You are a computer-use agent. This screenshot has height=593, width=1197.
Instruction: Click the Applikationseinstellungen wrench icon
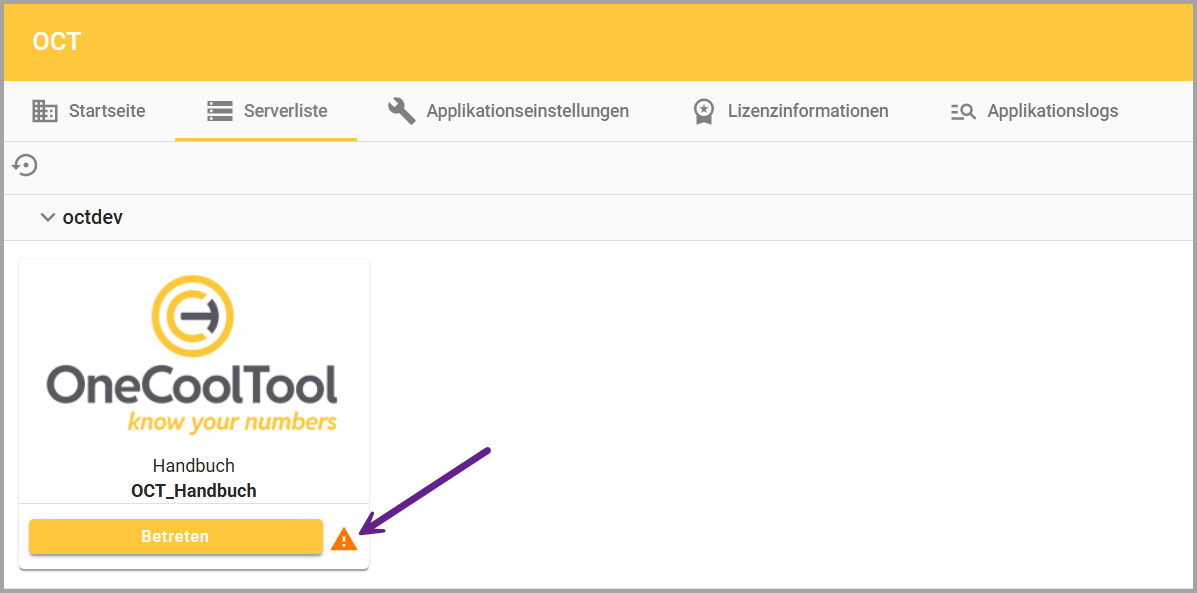(x=402, y=111)
